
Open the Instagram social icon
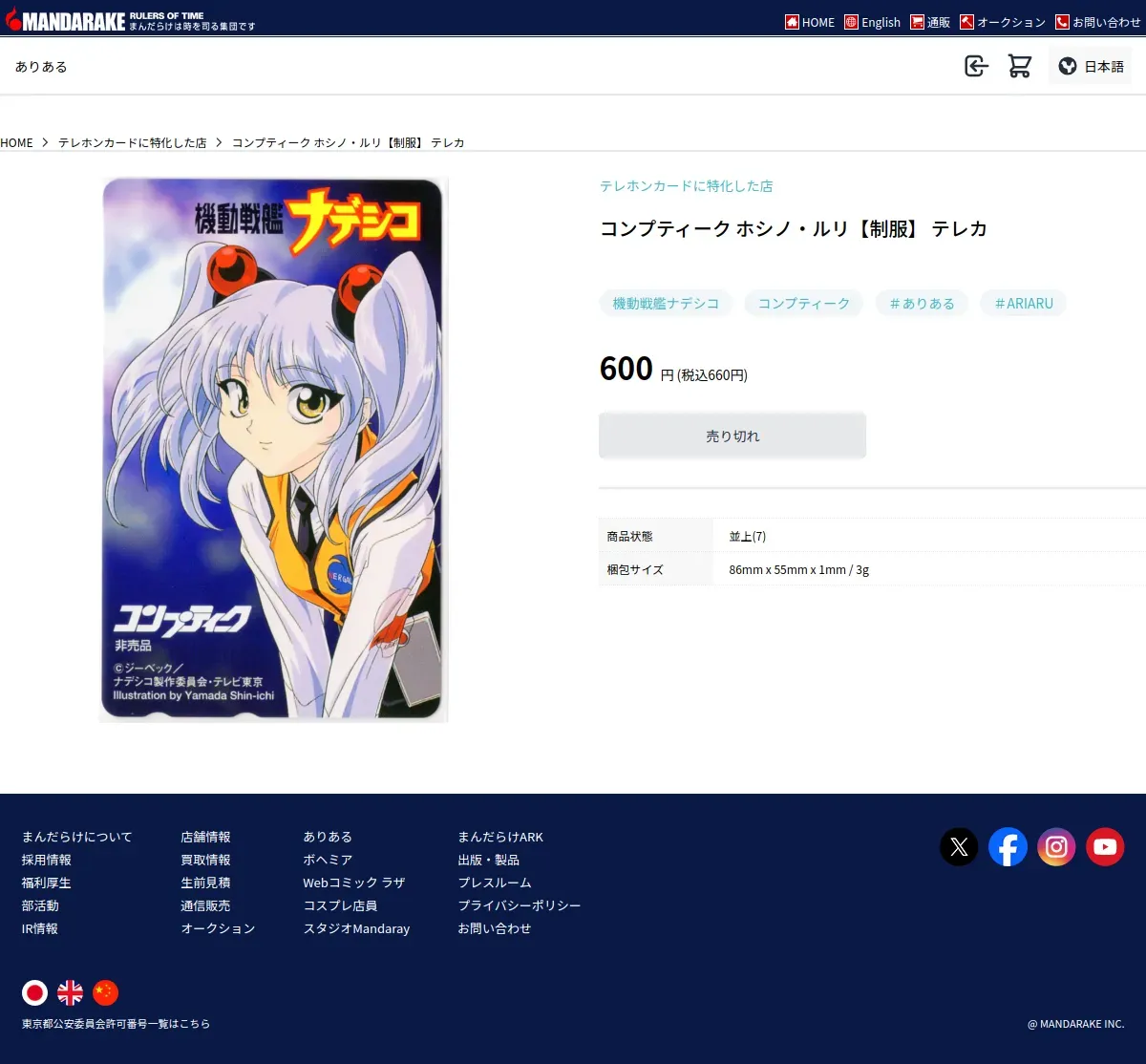tap(1056, 846)
